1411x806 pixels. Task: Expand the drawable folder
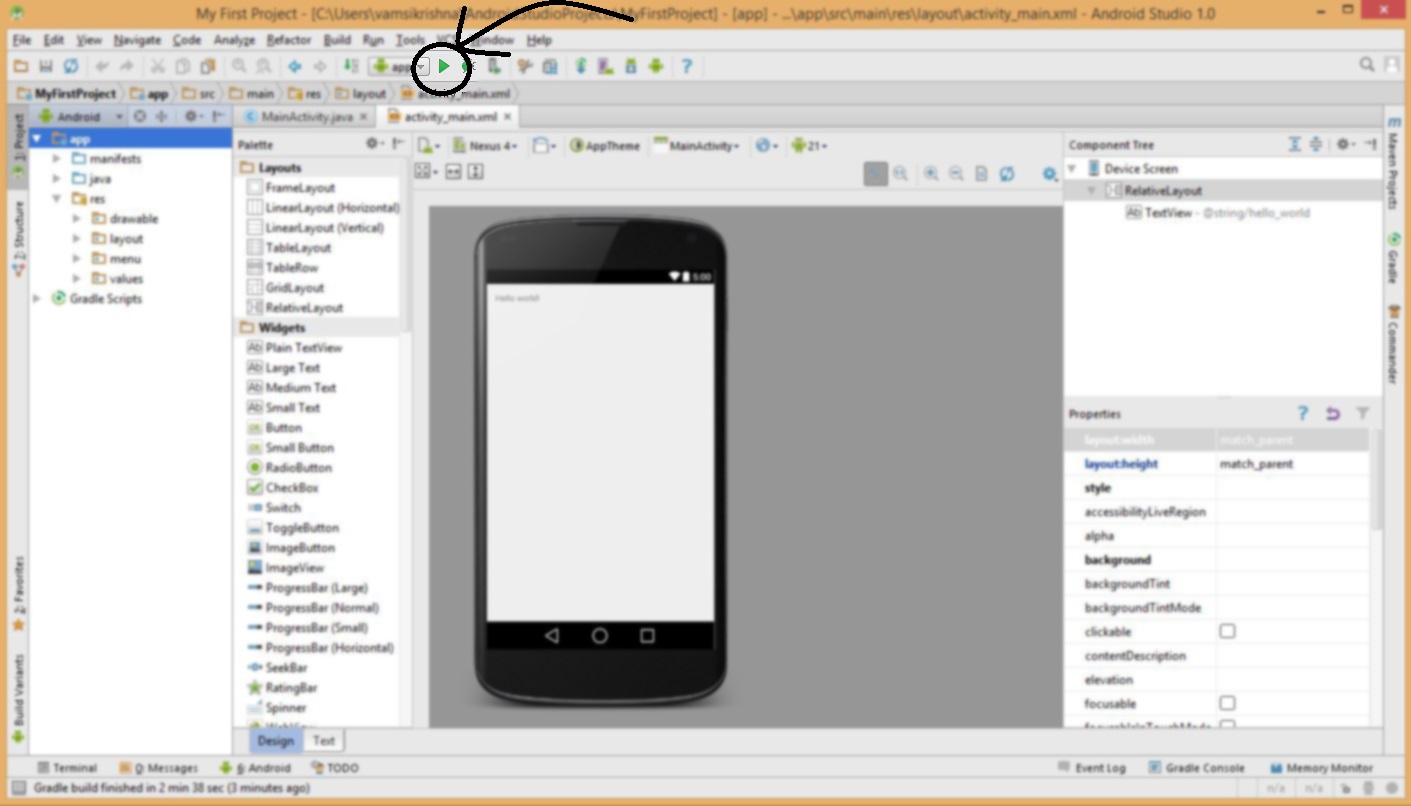click(x=76, y=219)
